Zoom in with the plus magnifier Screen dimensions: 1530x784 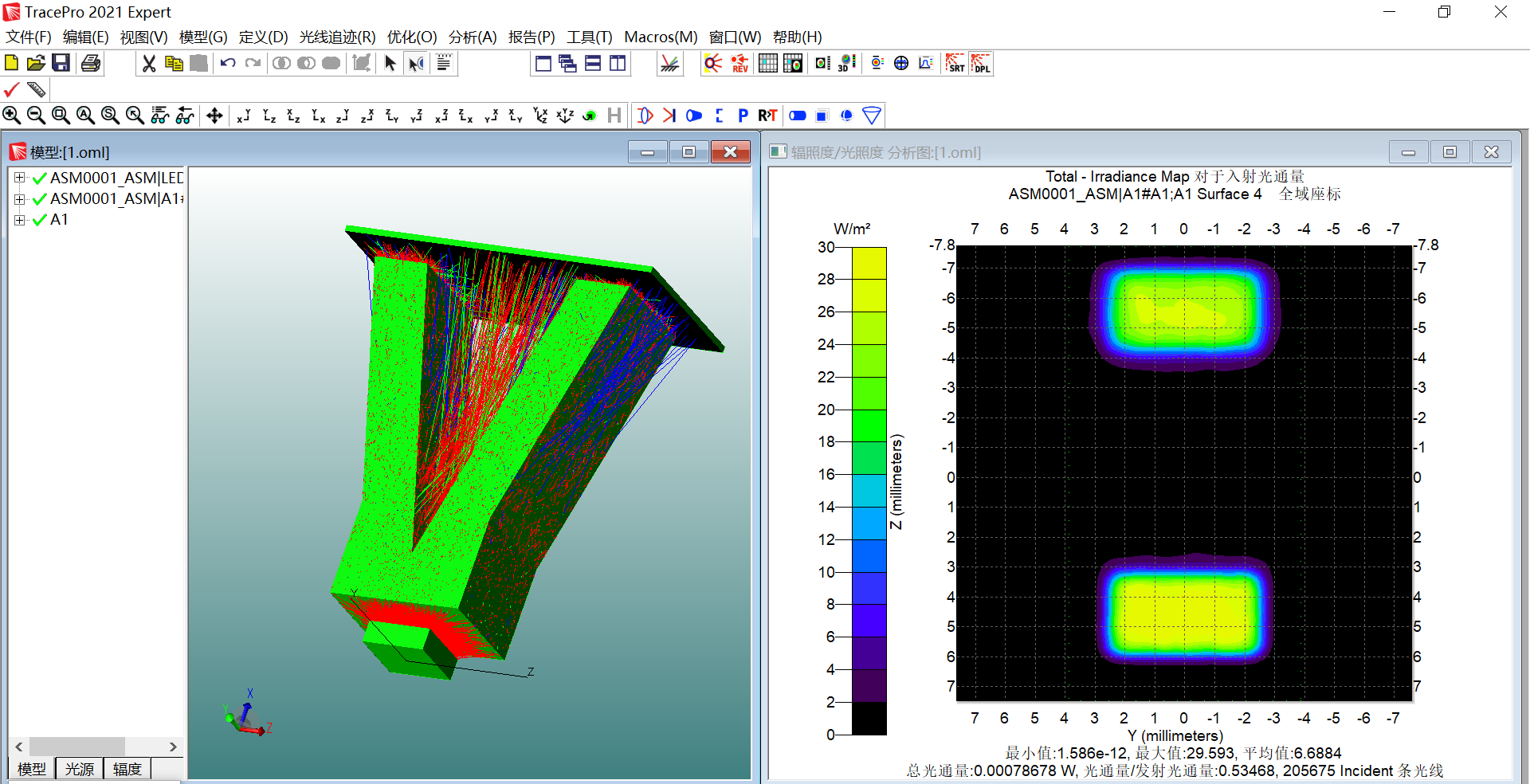click(x=12, y=116)
